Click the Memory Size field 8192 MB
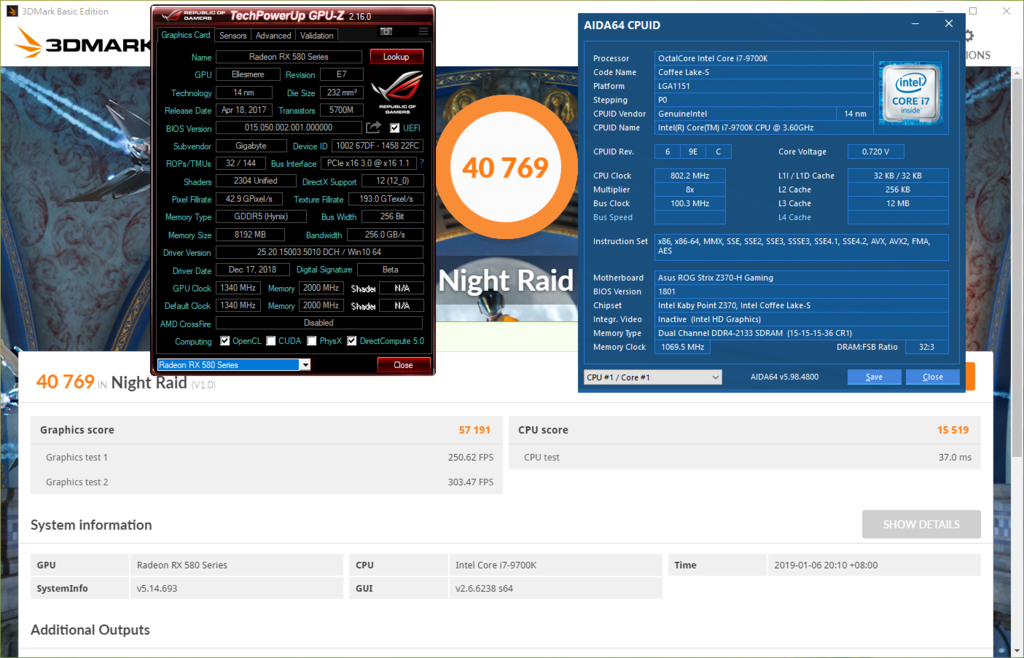The height and width of the screenshot is (658, 1024). pyautogui.click(x=250, y=234)
